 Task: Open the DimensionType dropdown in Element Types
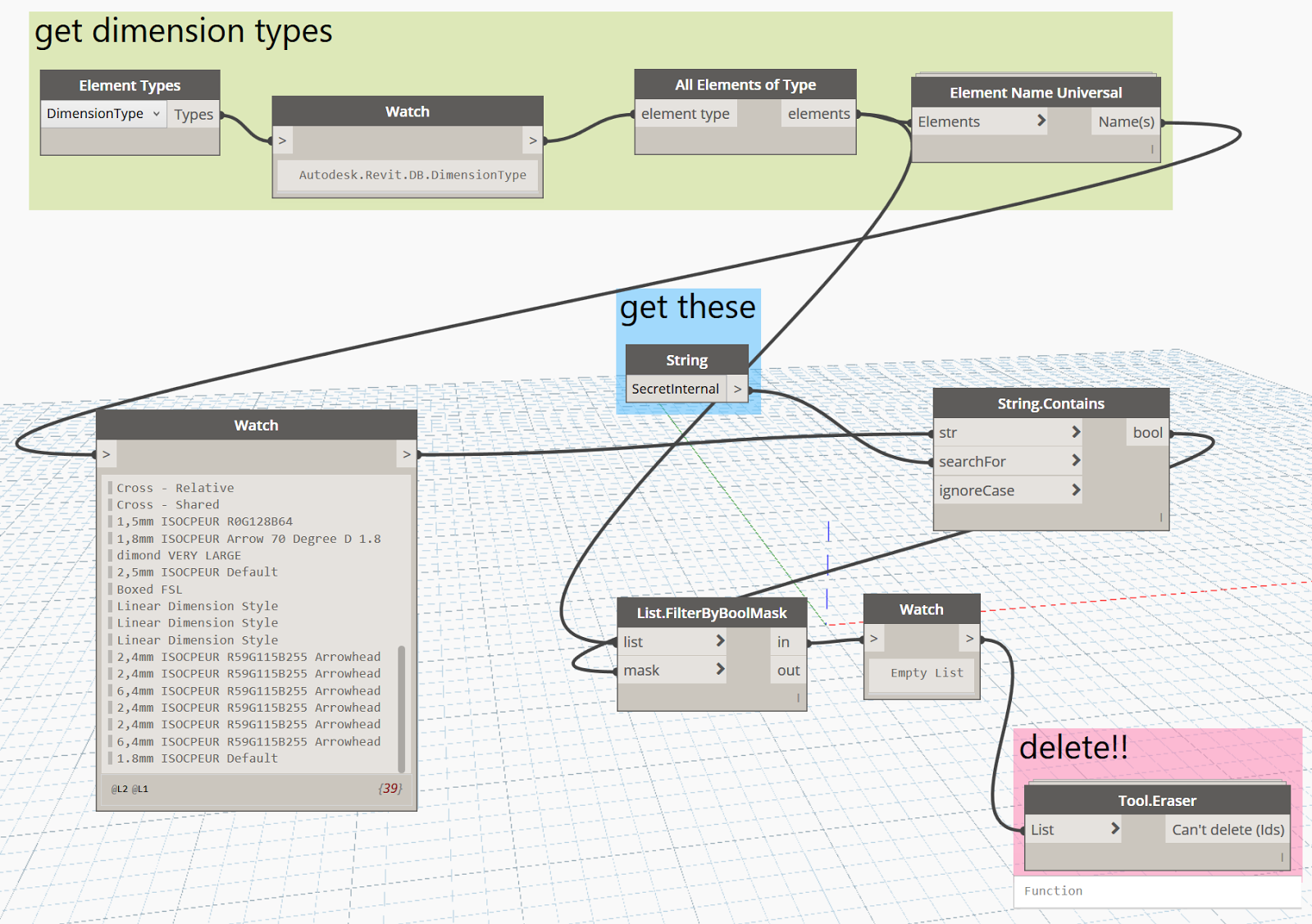[104, 114]
